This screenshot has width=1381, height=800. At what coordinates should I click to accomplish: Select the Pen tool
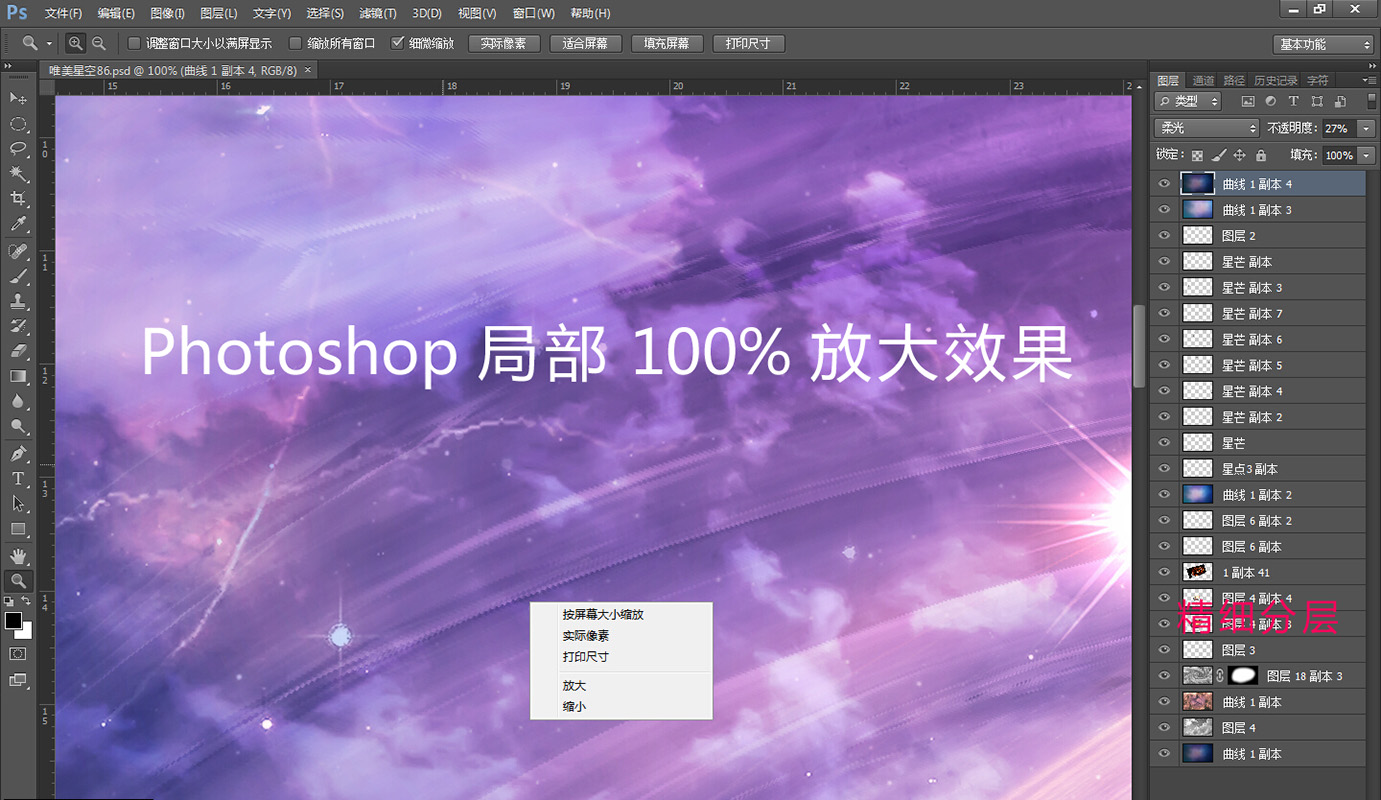[18, 454]
